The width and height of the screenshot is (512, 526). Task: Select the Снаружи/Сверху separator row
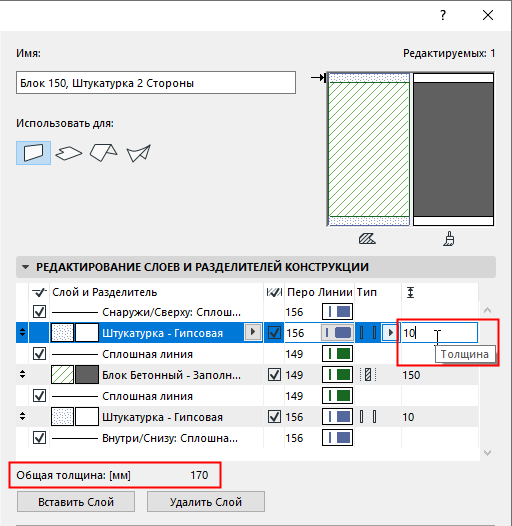click(x=247, y=312)
